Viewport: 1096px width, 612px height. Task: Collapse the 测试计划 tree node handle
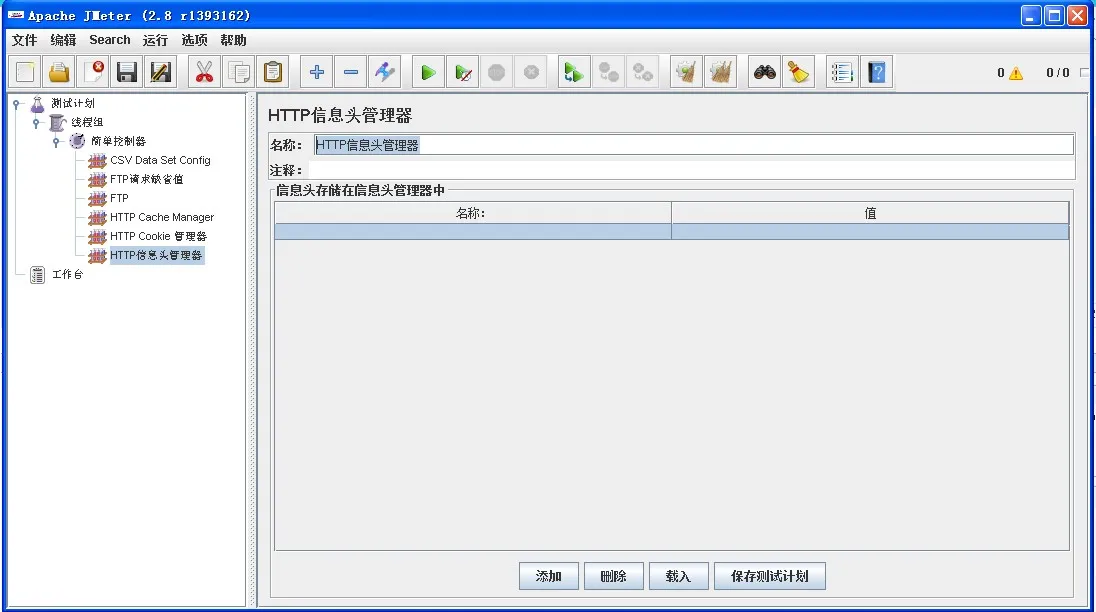pos(17,104)
